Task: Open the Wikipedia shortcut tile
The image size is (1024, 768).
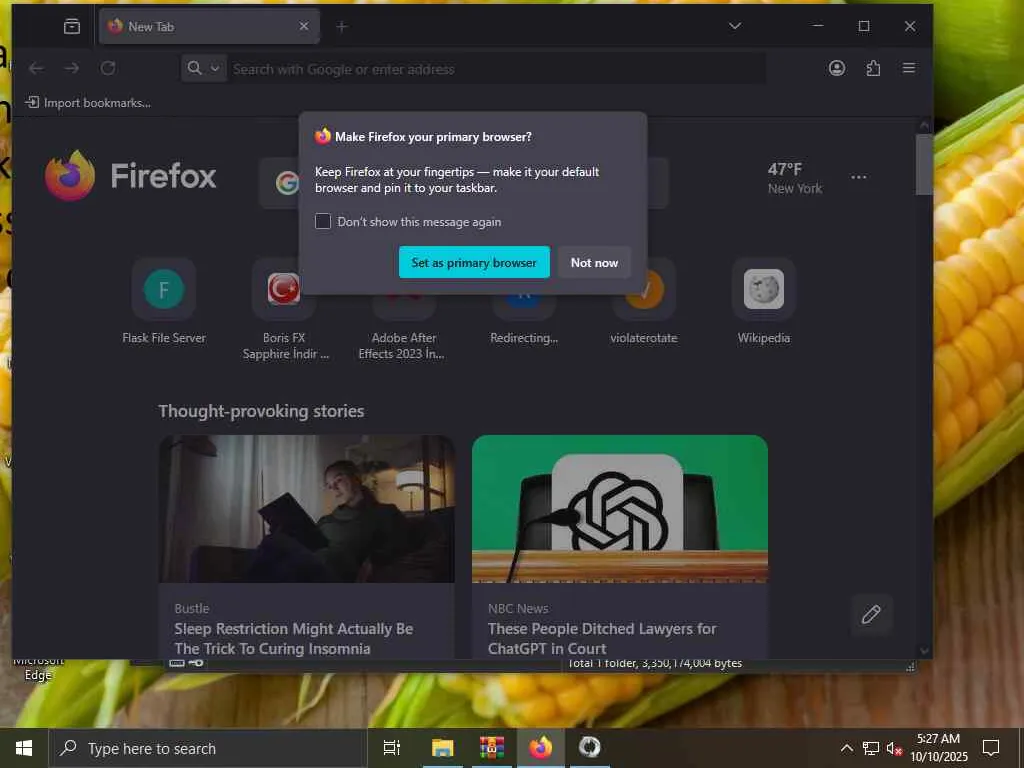Action: click(x=763, y=289)
